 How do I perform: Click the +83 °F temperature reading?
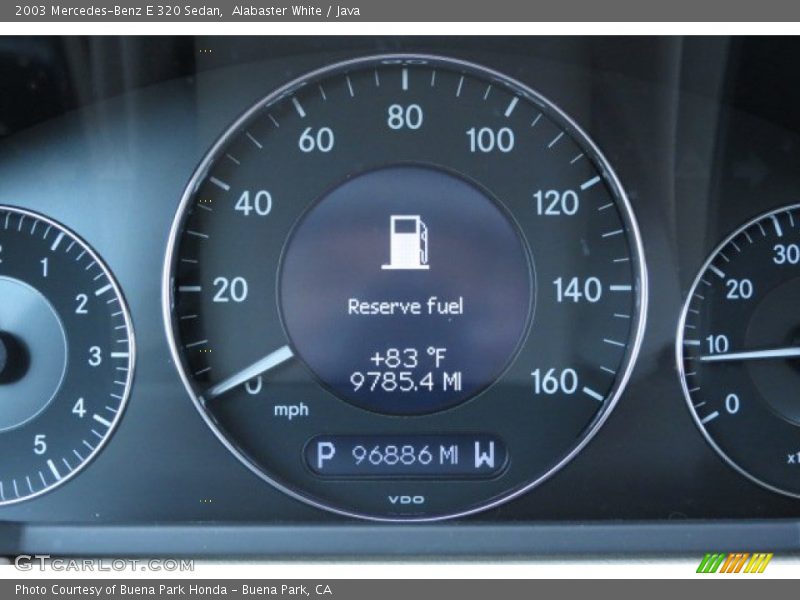pos(408,358)
